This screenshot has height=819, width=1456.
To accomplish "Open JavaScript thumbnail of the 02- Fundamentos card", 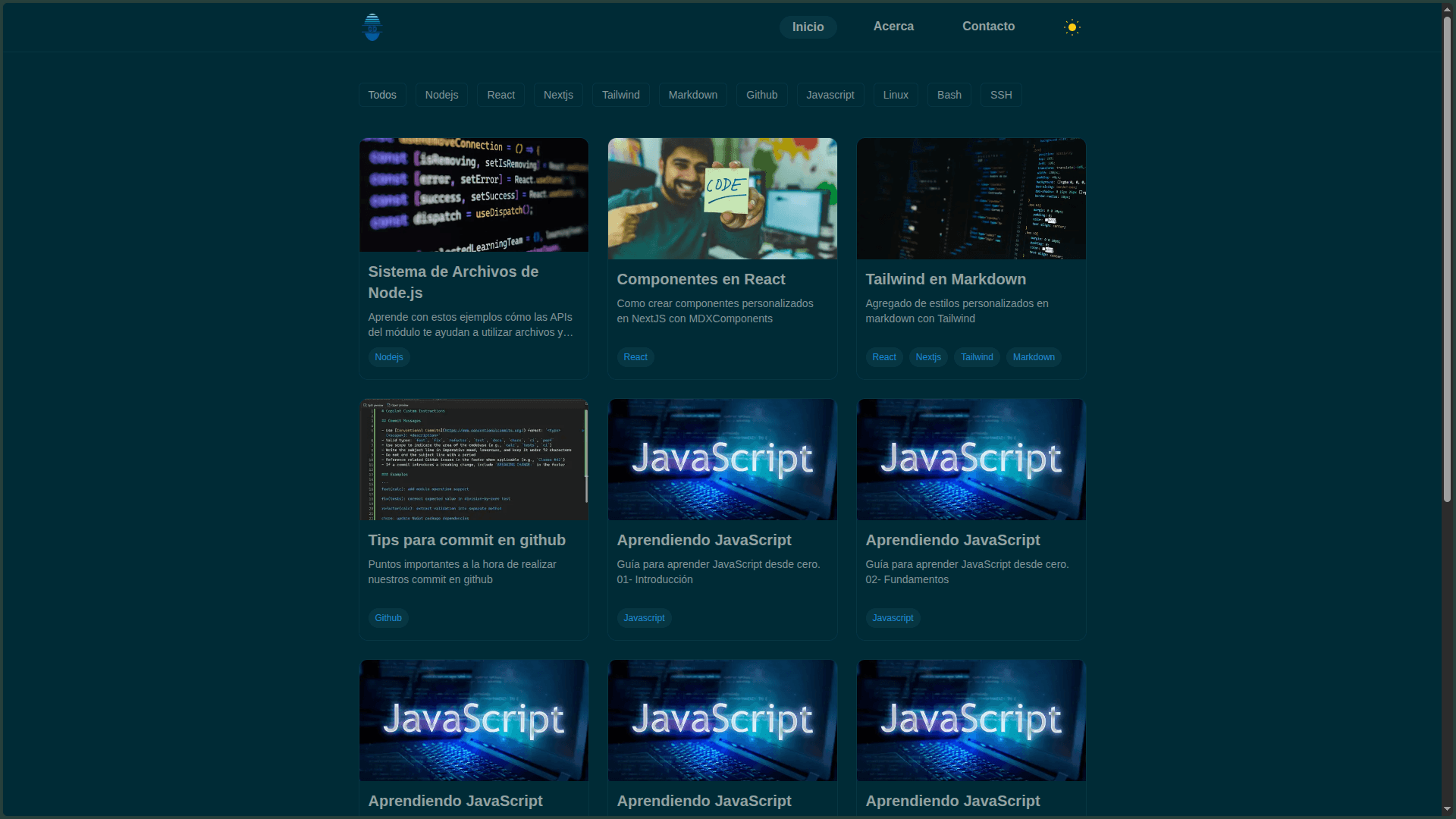I will click(971, 460).
